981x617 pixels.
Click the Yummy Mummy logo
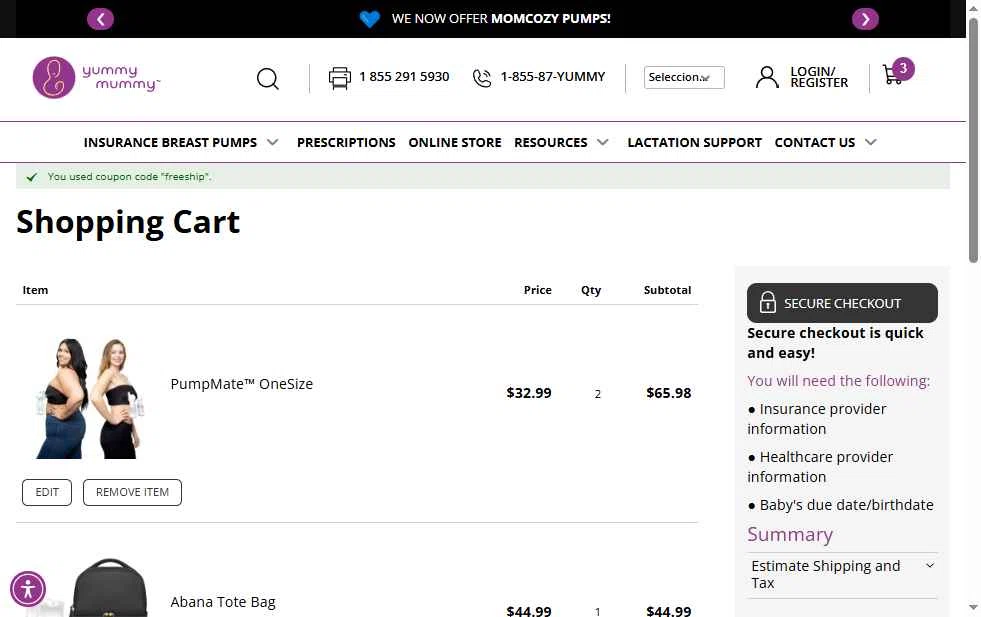(96, 78)
